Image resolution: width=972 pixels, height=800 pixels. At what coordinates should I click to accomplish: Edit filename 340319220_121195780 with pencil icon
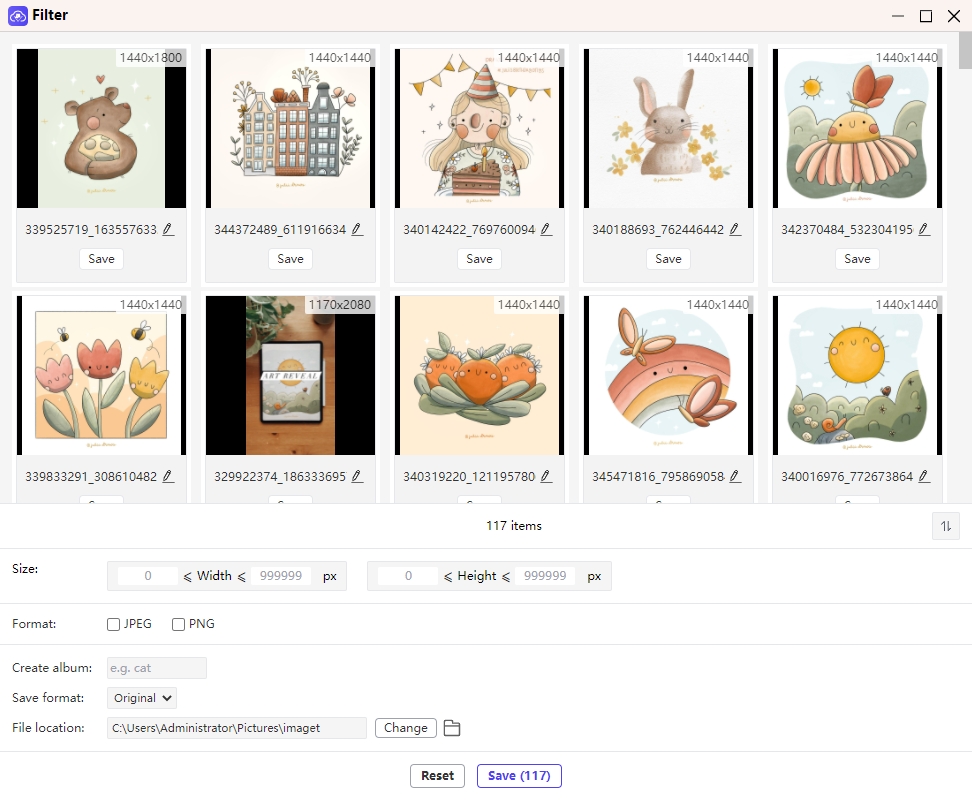pyautogui.click(x=546, y=477)
